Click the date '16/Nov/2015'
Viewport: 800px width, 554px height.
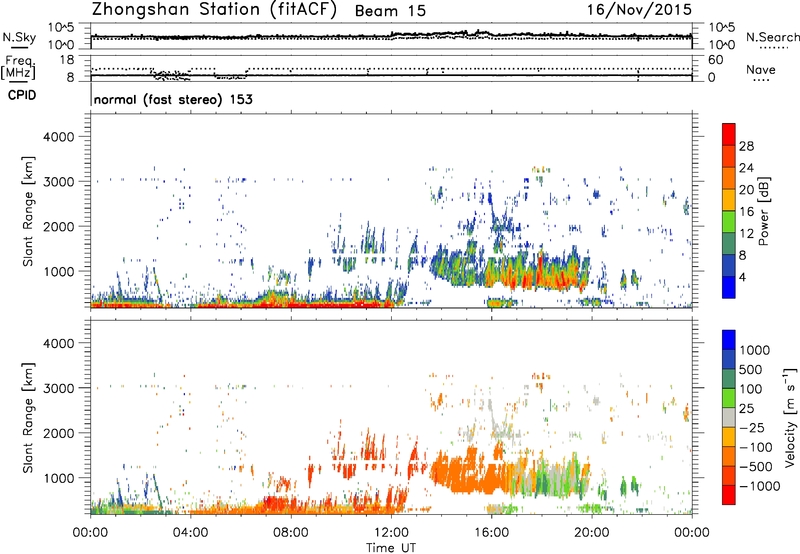click(639, 9)
